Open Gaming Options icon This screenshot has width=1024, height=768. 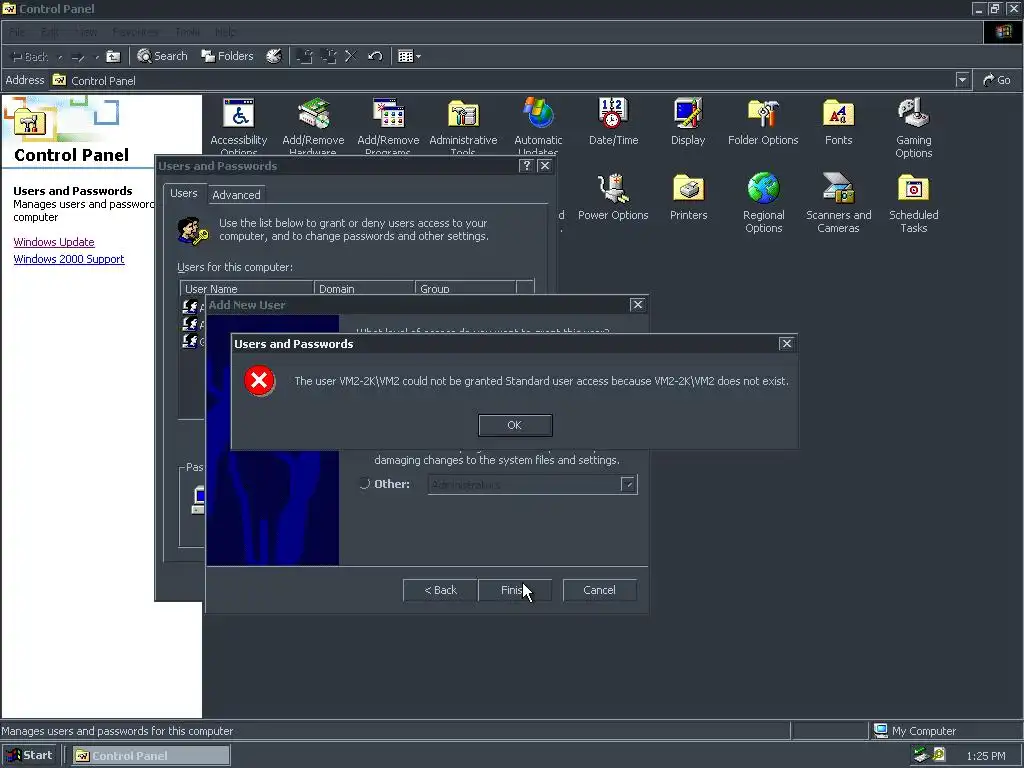click(x=914, y=128)
